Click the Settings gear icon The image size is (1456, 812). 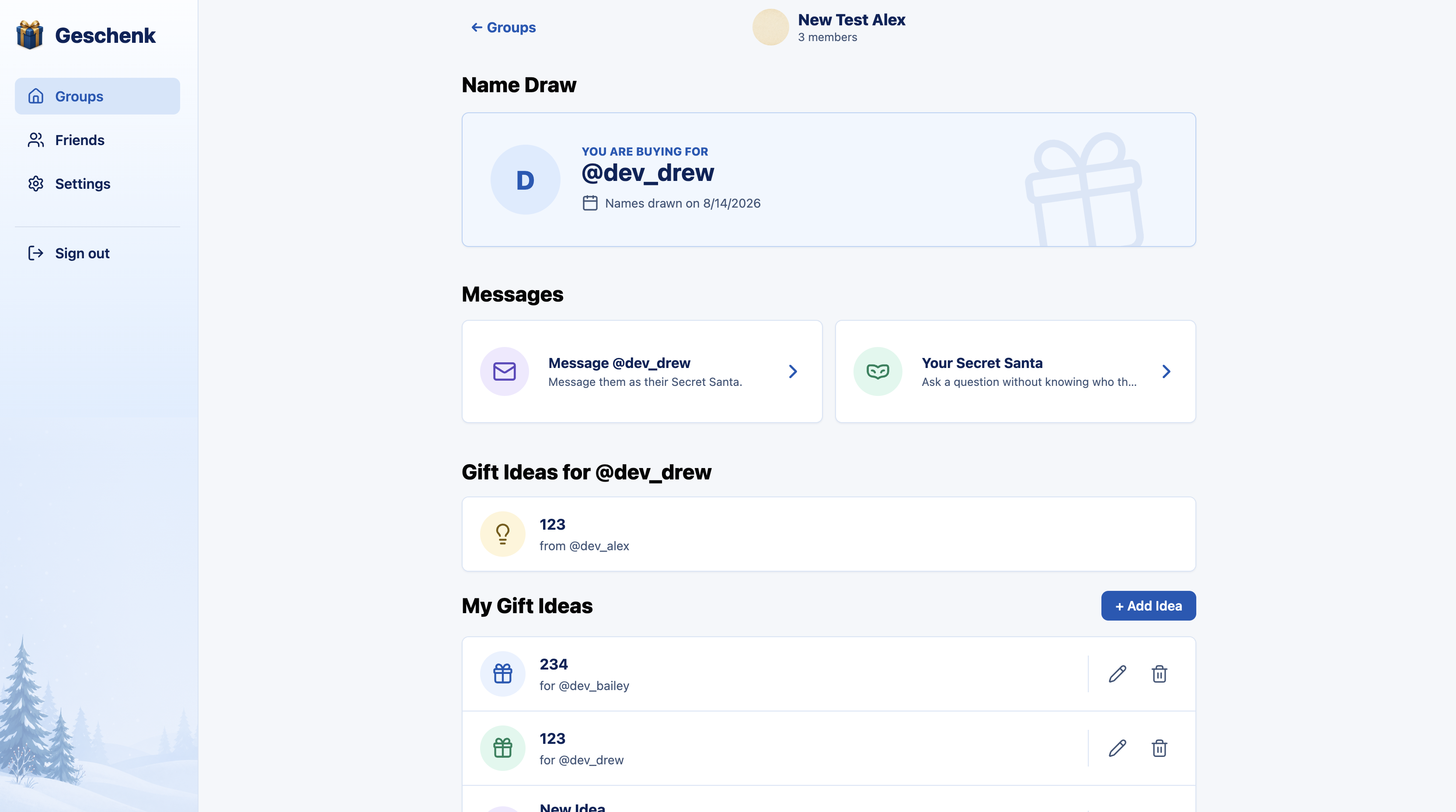(x=35, y=184)
